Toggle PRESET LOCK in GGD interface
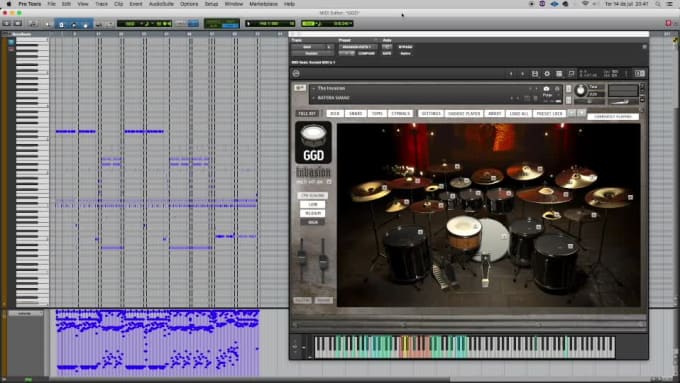The width and height of the screenshot is (680, 383). click(x=549, y=114)
